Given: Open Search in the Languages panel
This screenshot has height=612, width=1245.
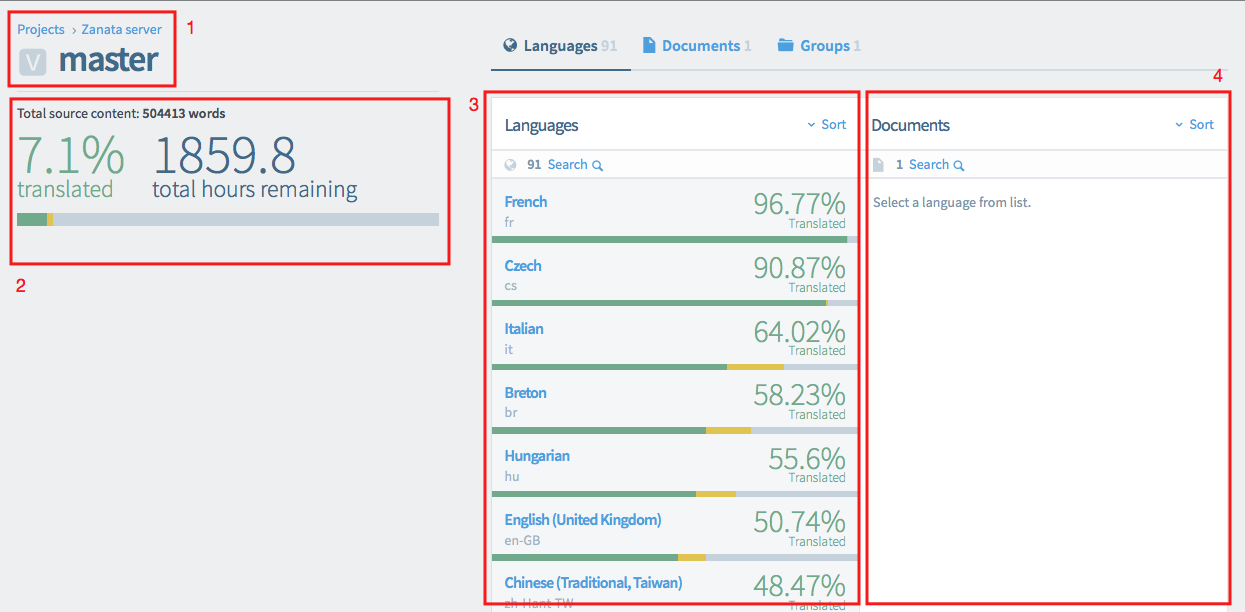Looking at the screenshot, I should 575,165.
